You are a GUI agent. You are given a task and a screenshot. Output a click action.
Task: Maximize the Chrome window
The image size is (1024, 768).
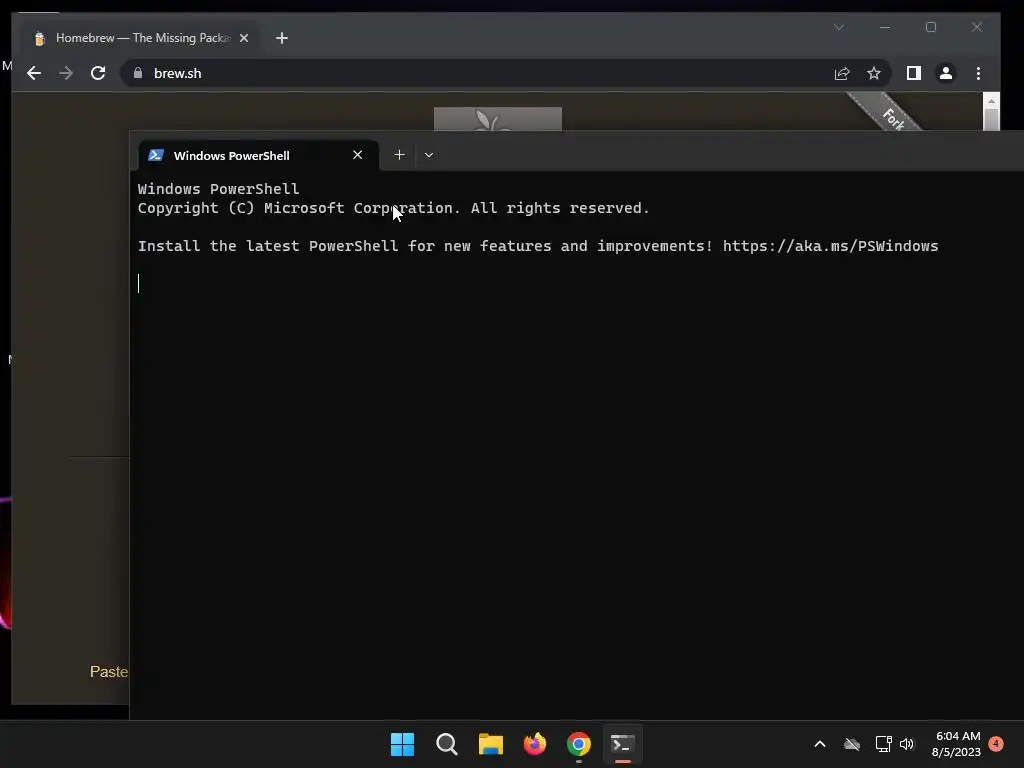(x=931, y=27)
